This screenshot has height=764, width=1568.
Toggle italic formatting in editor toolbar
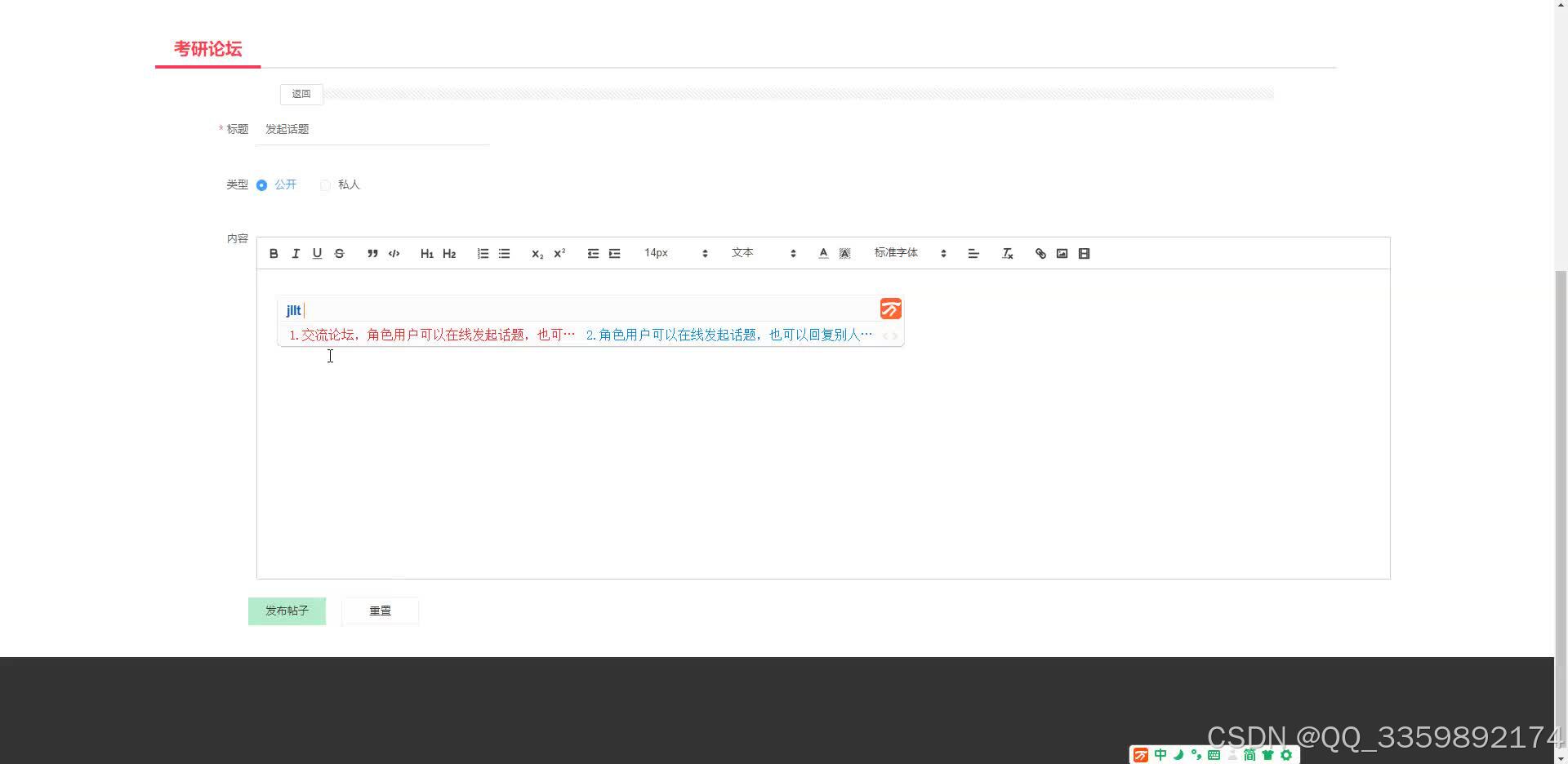[296, 254]
